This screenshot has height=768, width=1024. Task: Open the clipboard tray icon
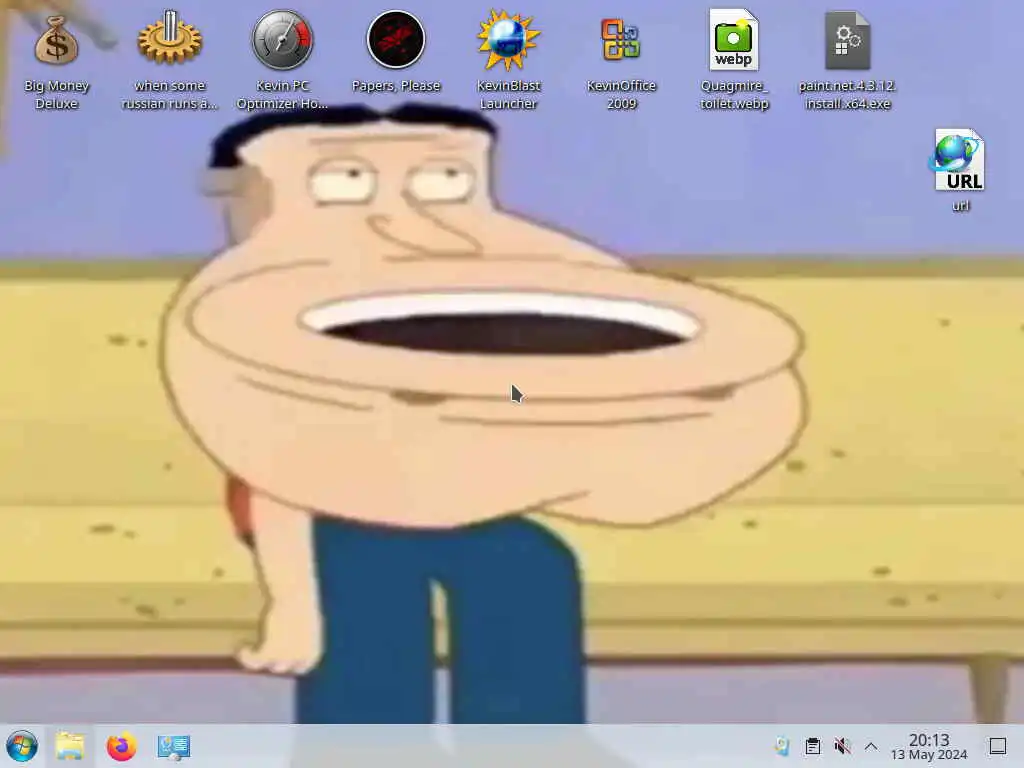click(x=812, y=746)
